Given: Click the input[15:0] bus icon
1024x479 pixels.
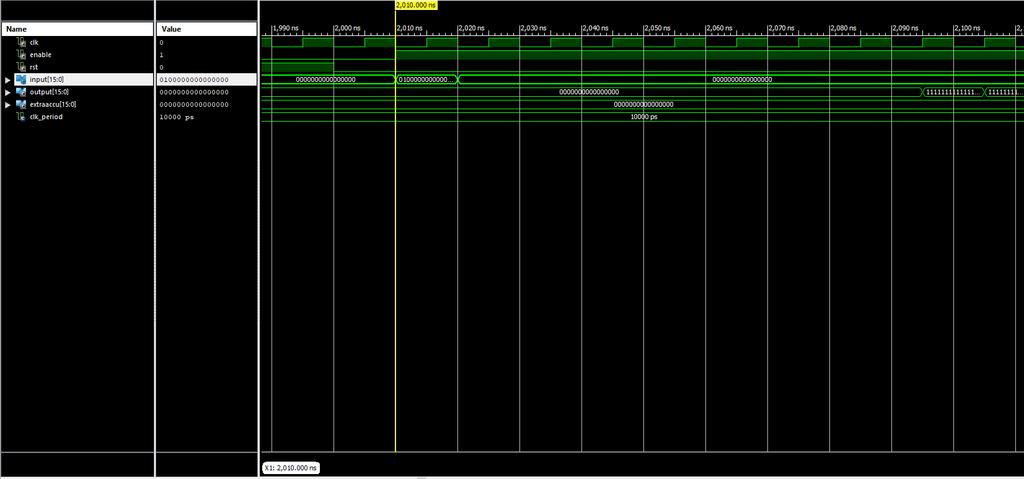Looking at the screenshot, I should 22,80.
